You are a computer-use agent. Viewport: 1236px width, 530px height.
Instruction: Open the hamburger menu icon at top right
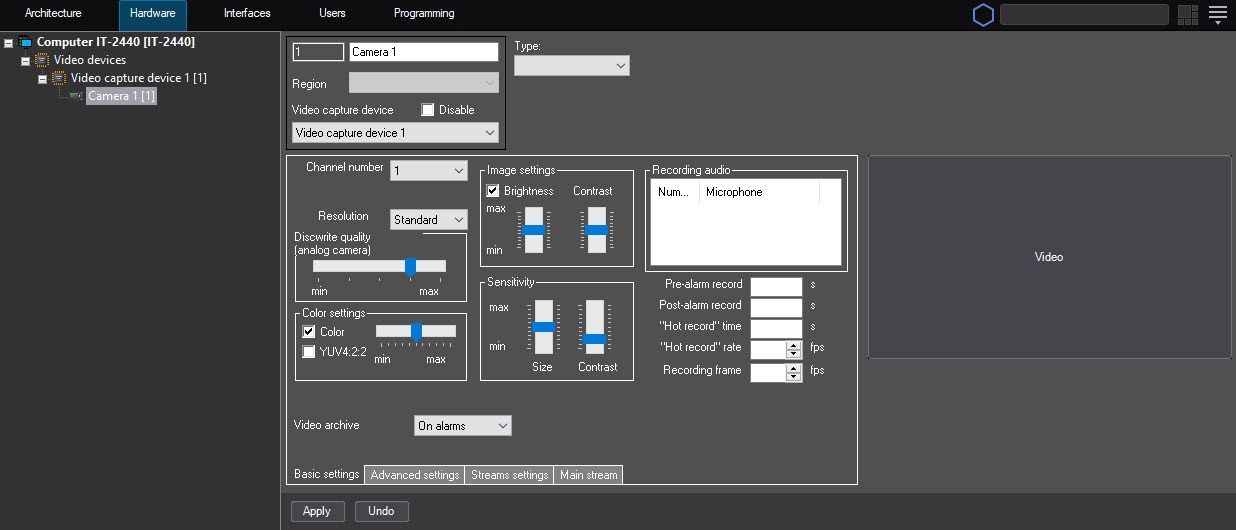pos(1217,14)
